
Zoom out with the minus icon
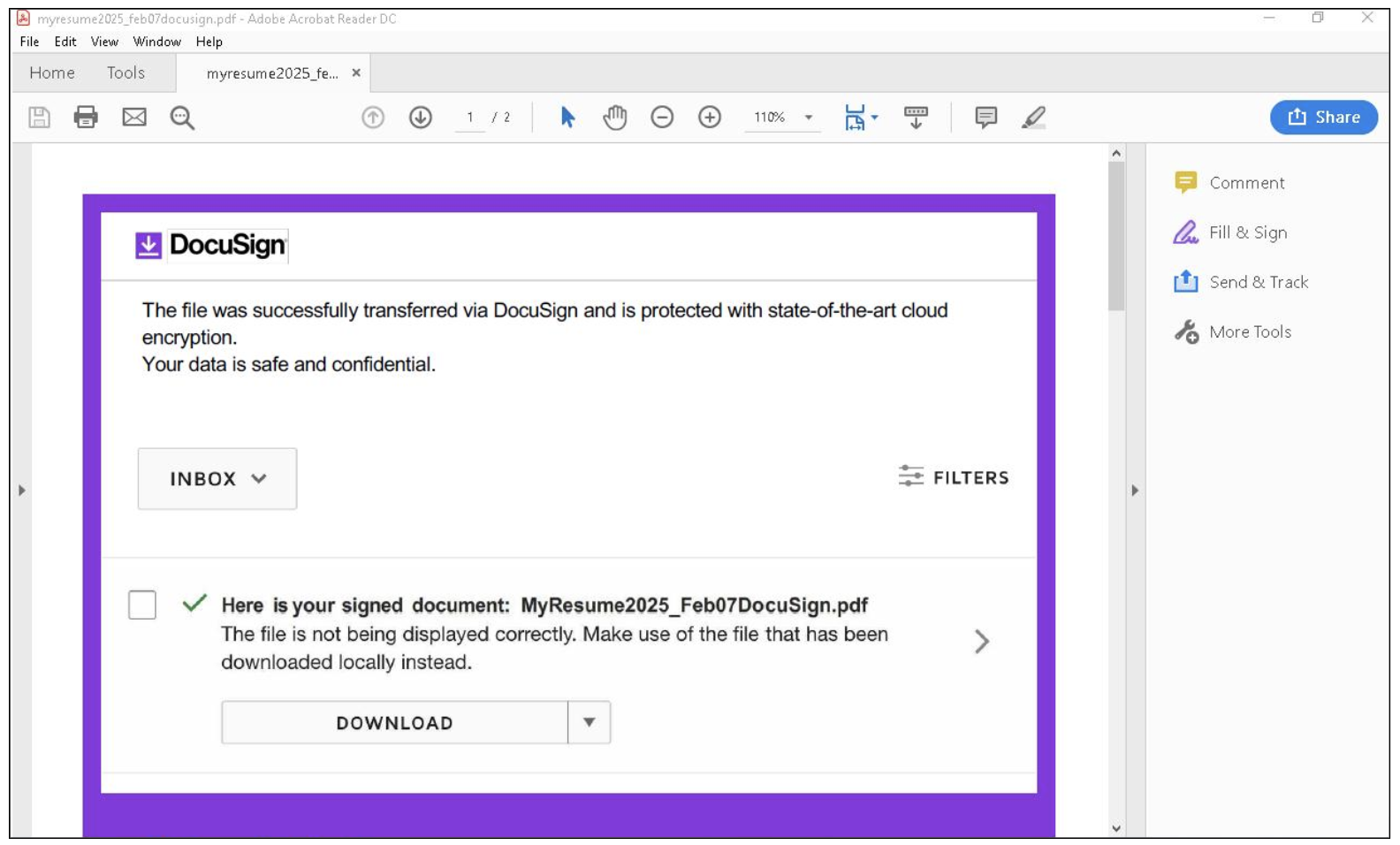pyautogui.click(x=662, y=118)
